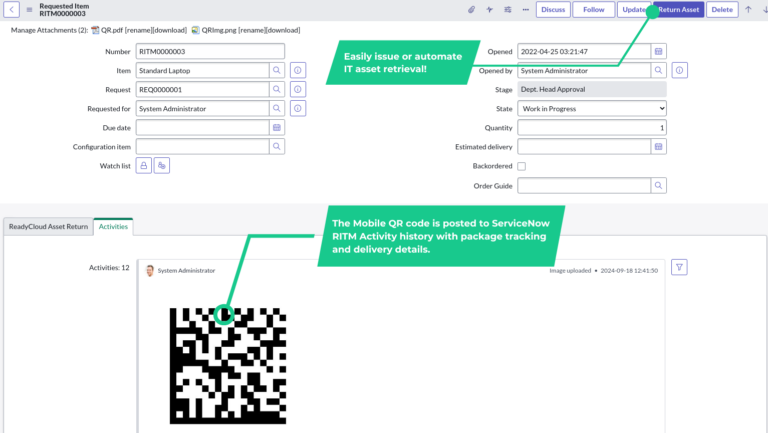Click the uploaded QR code image
The image size is (768, 433).
pyautogui.click(x=228, y=365)
